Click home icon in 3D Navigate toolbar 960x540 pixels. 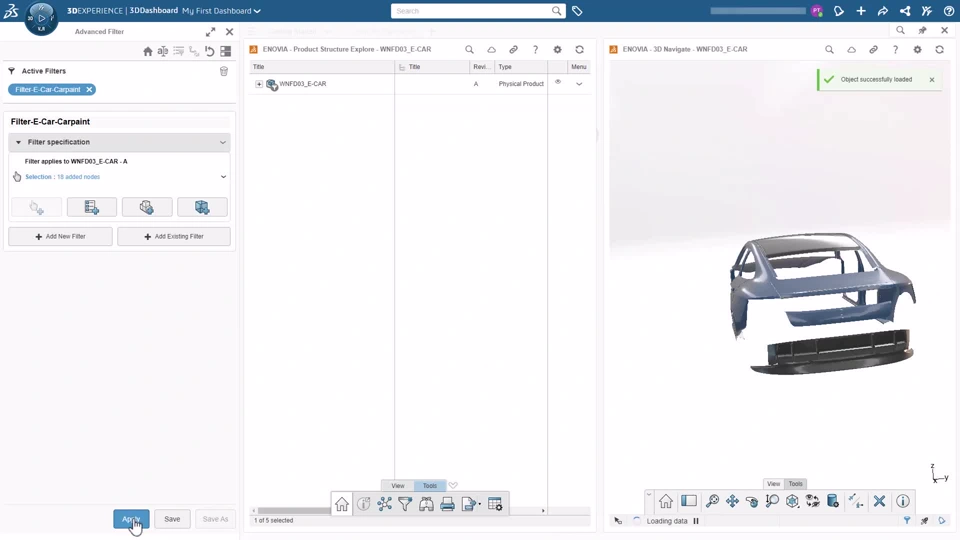point(666,501)
